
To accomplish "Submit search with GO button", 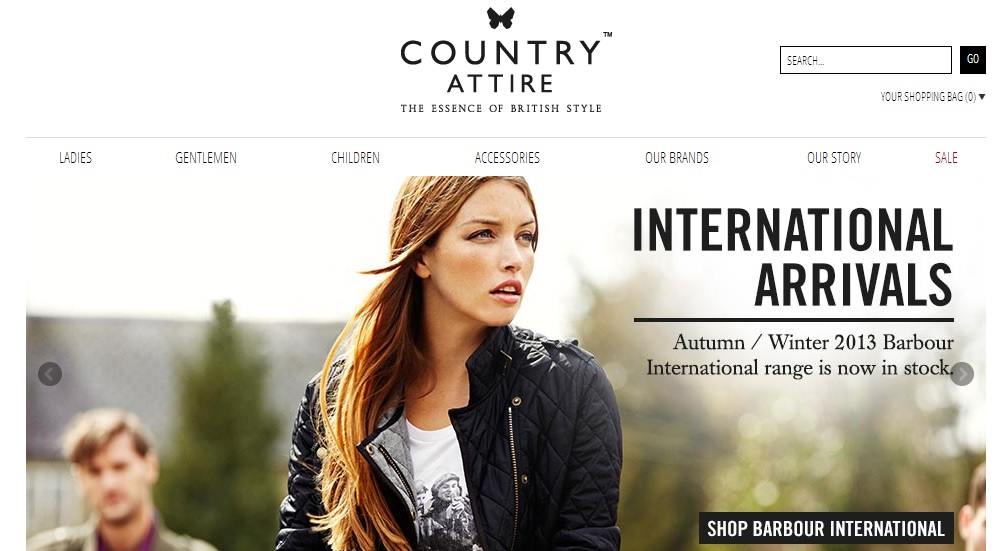I will [x=972, y=60].
